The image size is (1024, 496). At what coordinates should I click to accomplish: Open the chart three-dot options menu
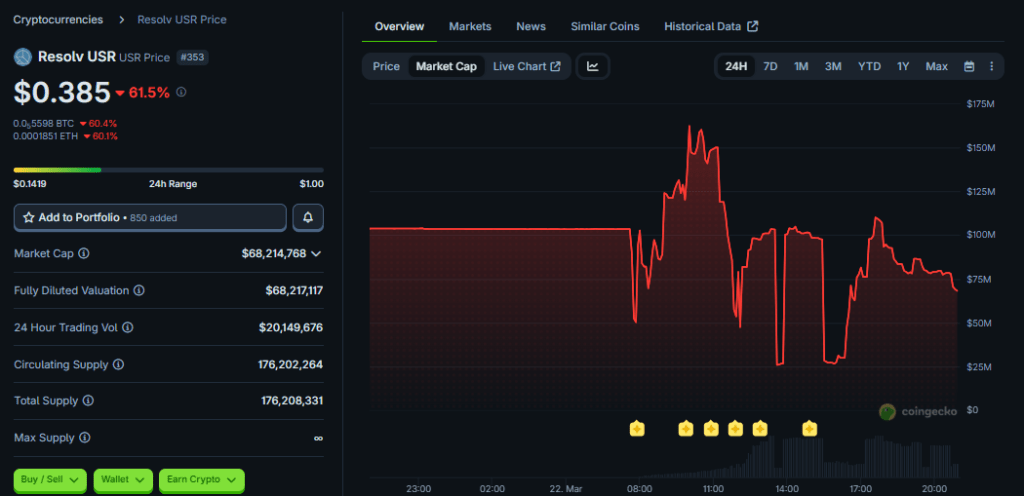pos(991,67)
